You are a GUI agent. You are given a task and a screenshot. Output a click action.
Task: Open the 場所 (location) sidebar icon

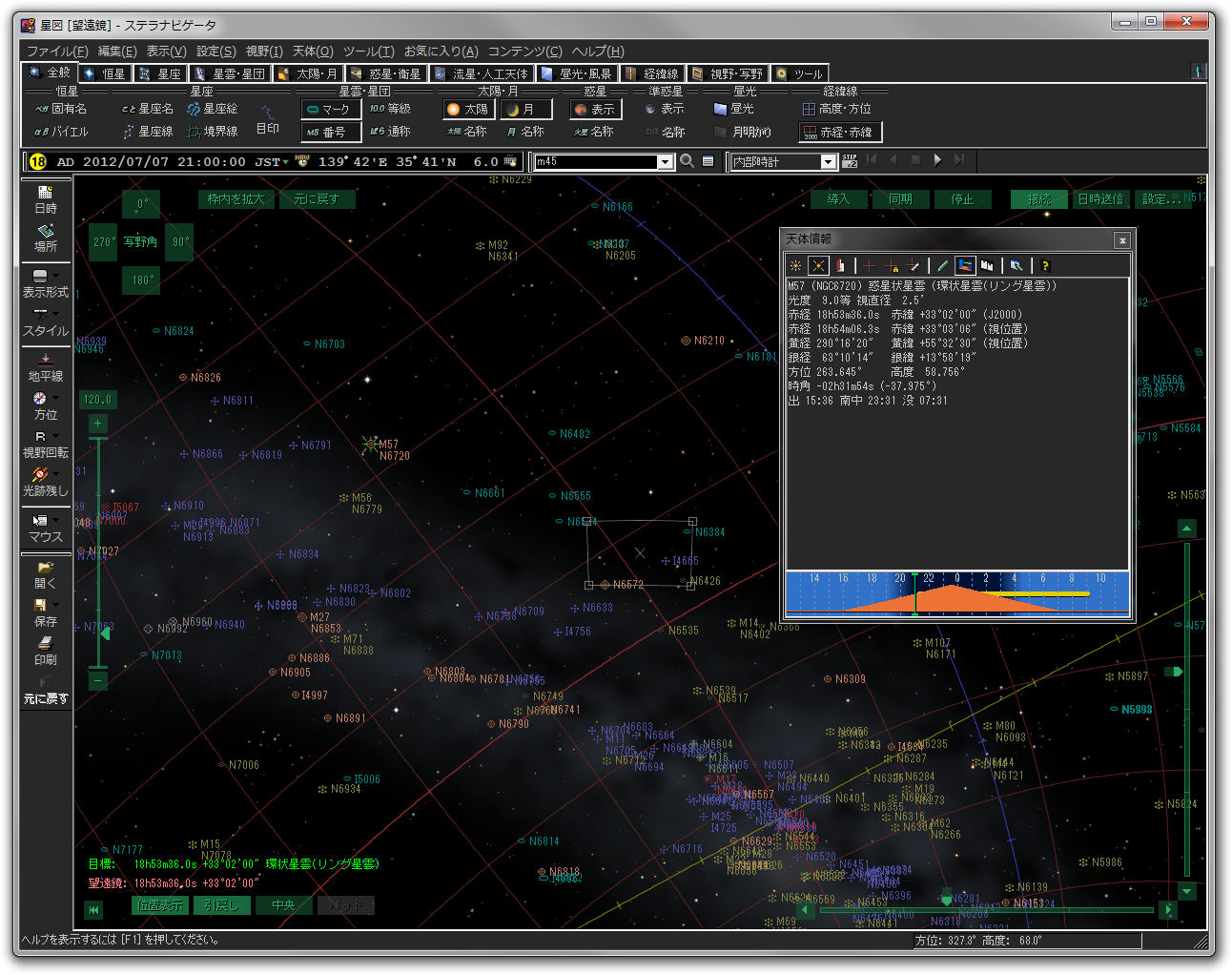pyautogui.click(x=45, y=237)
